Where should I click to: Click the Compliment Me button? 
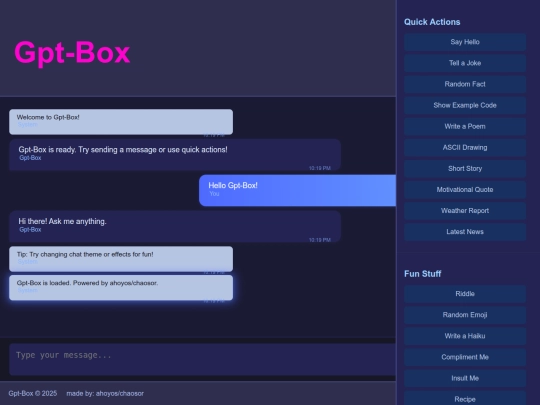click(465, 357)
